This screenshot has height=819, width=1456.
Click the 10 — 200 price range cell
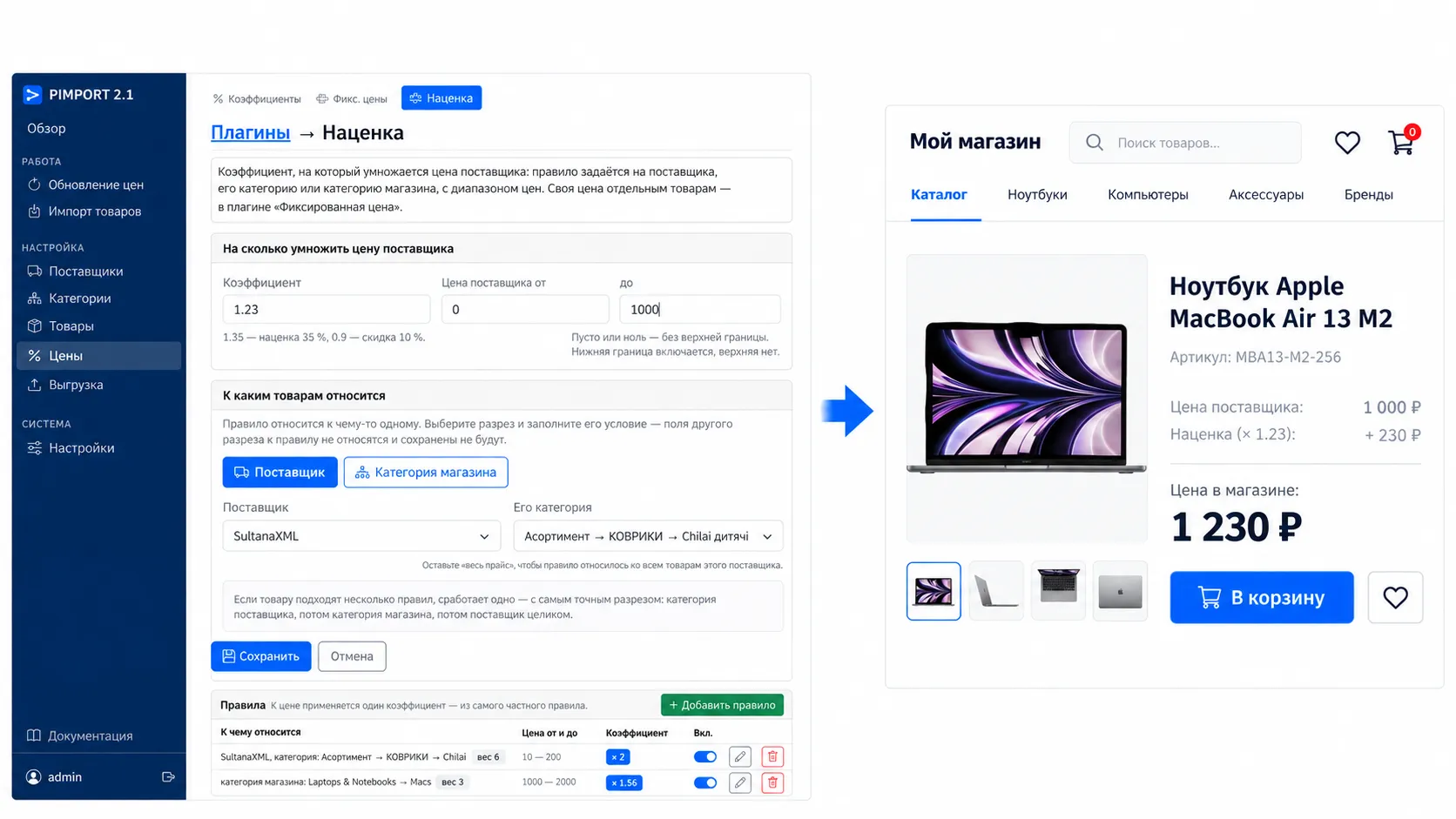coord(542,757)
